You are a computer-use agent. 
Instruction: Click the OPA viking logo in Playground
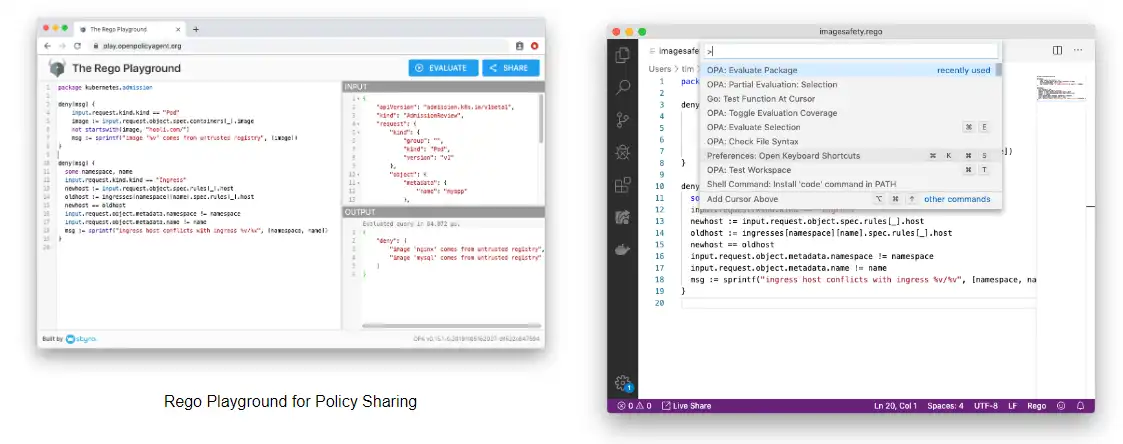click(x=57, y=68)
